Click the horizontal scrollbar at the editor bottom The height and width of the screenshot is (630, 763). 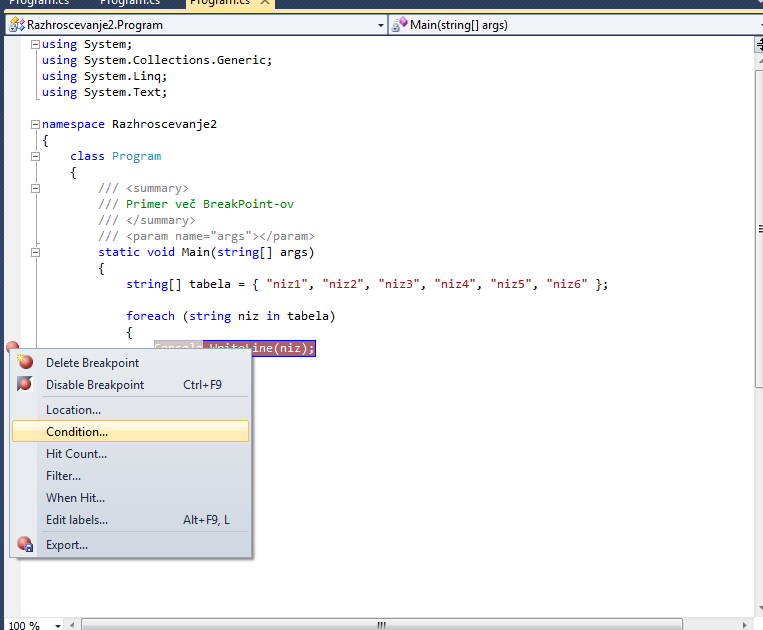coord(380,624)
